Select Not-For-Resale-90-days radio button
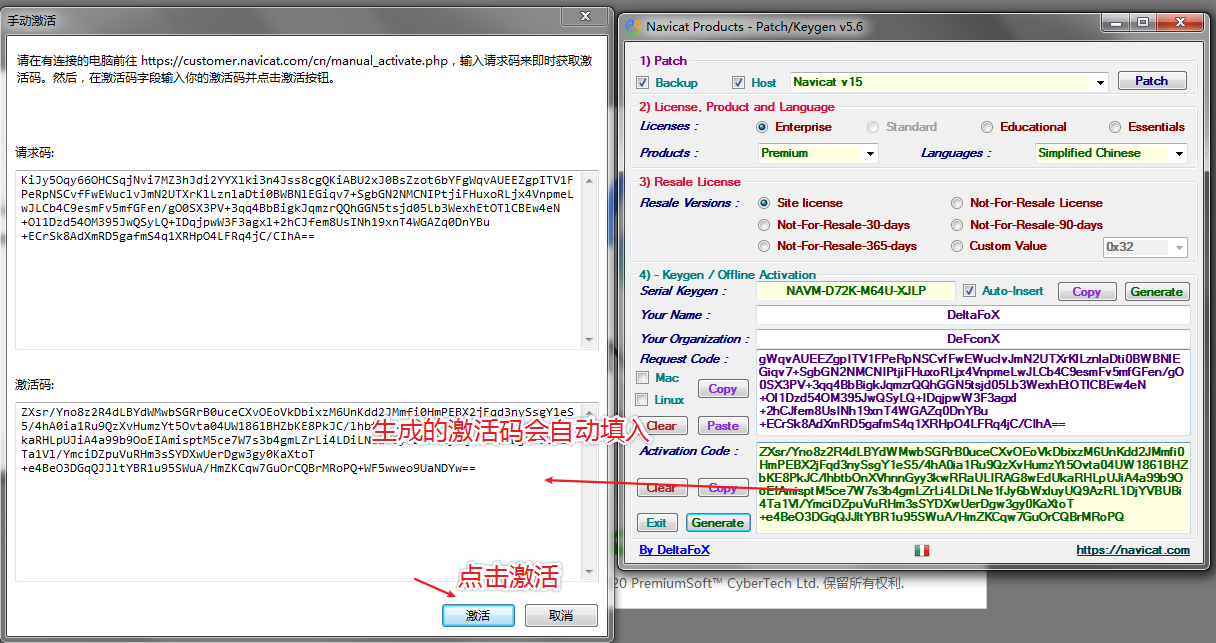Screen dimensions: 1216x643 pos(958,225)
